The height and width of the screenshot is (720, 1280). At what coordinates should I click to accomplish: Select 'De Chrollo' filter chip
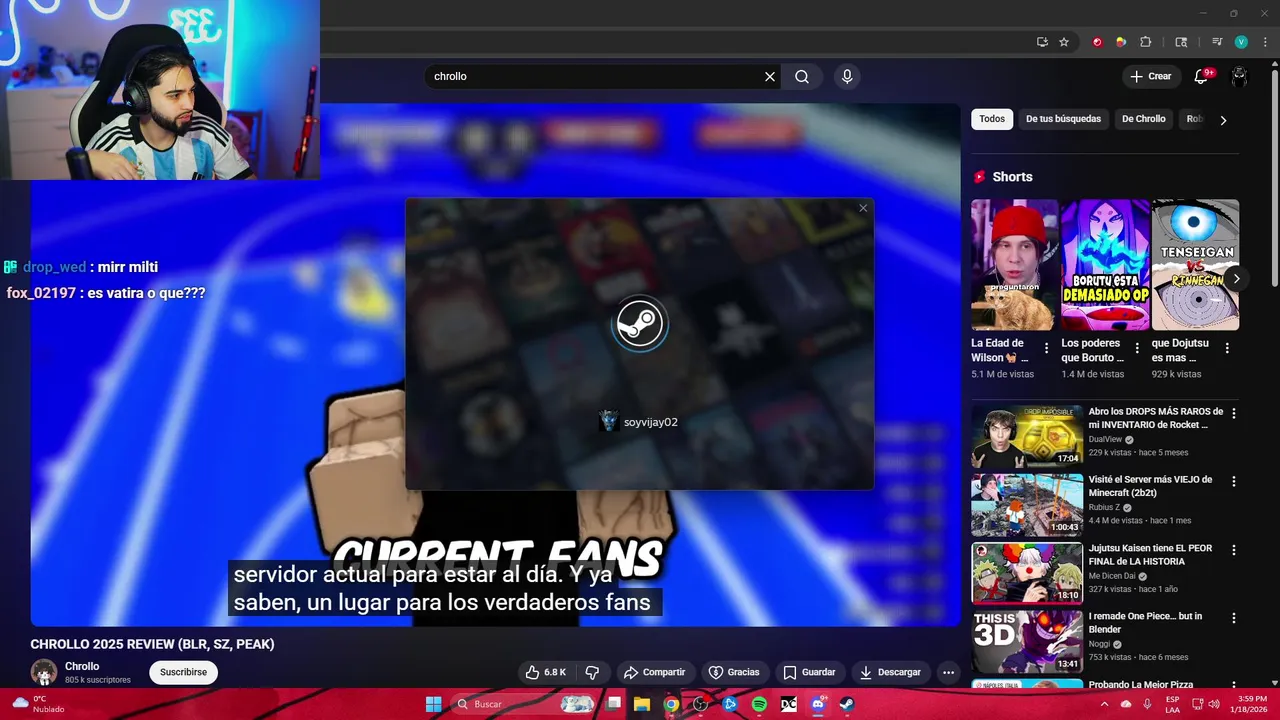click(x=1144, y=119)
